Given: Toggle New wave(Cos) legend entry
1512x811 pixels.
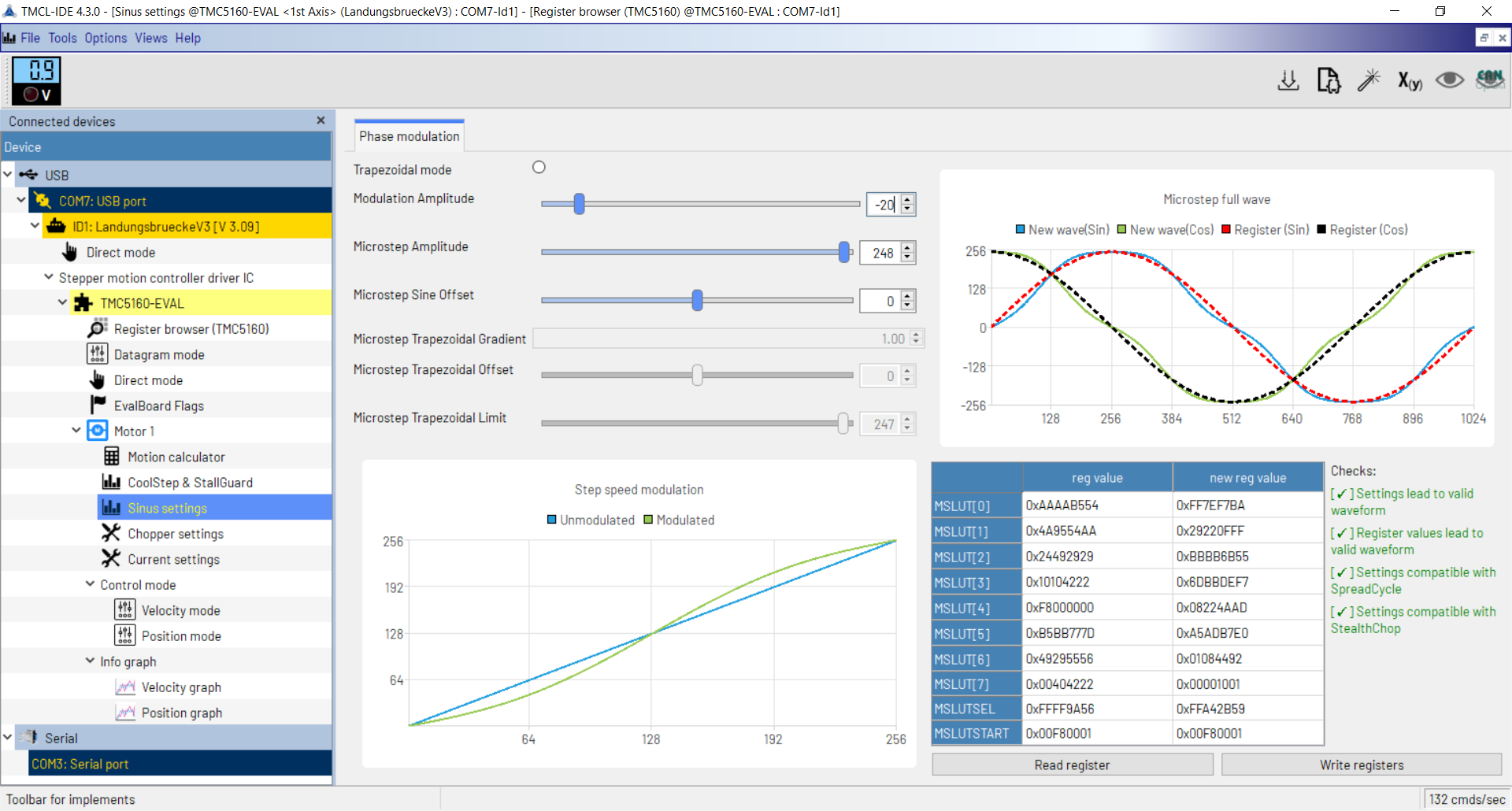Looking at the screenshot, I should (1165, 230).
